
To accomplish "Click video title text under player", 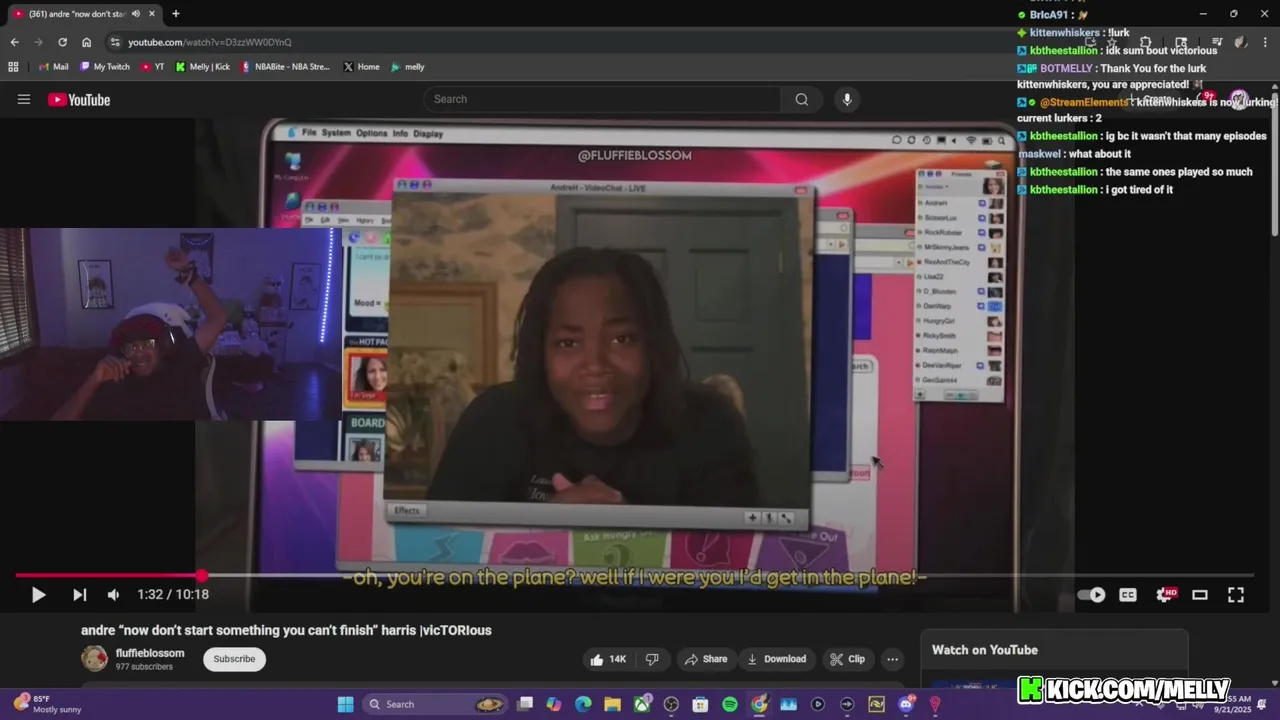I will point(286,630).
